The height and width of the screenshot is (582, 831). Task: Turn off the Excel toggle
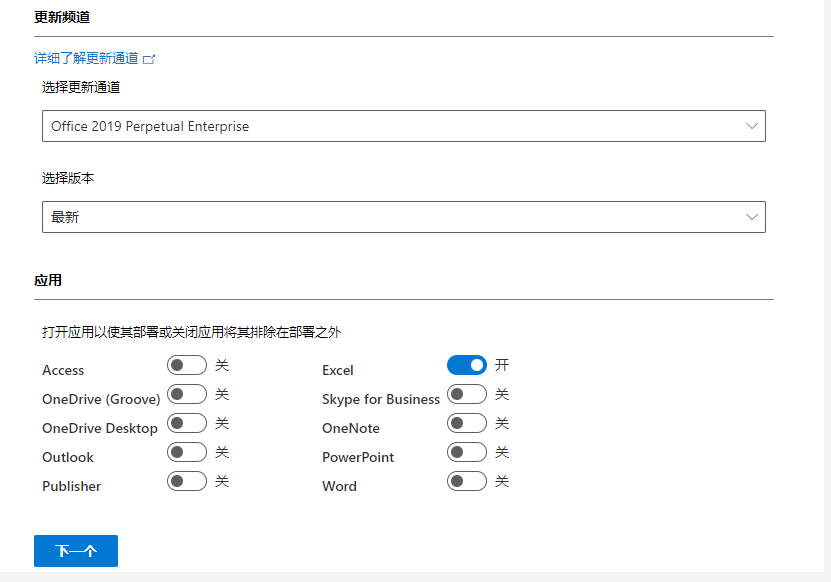coord(467,365)
